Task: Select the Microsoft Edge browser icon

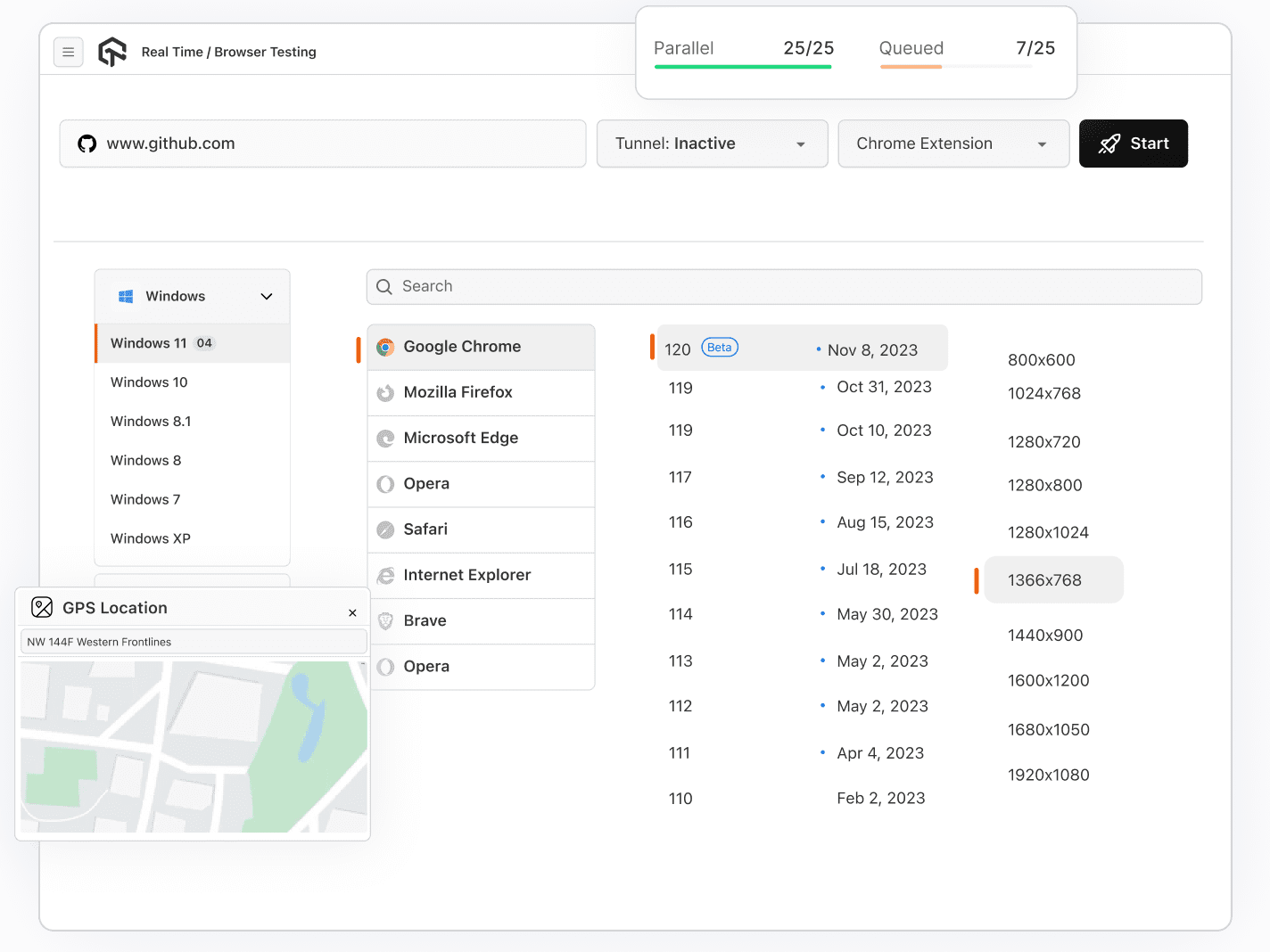Action: (x=385, y=438)
